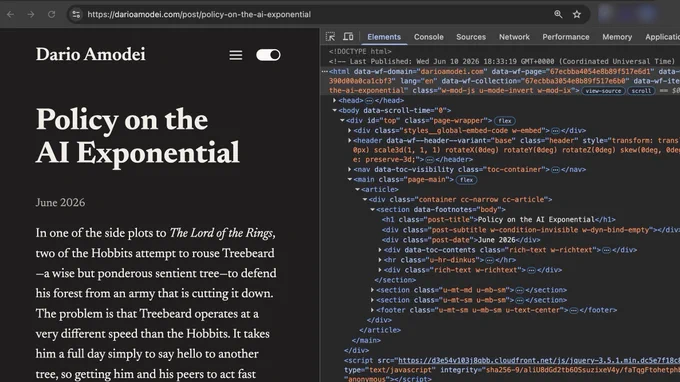Collapse the article element node
The image size is (680, 382).
[x=357, y=189]
